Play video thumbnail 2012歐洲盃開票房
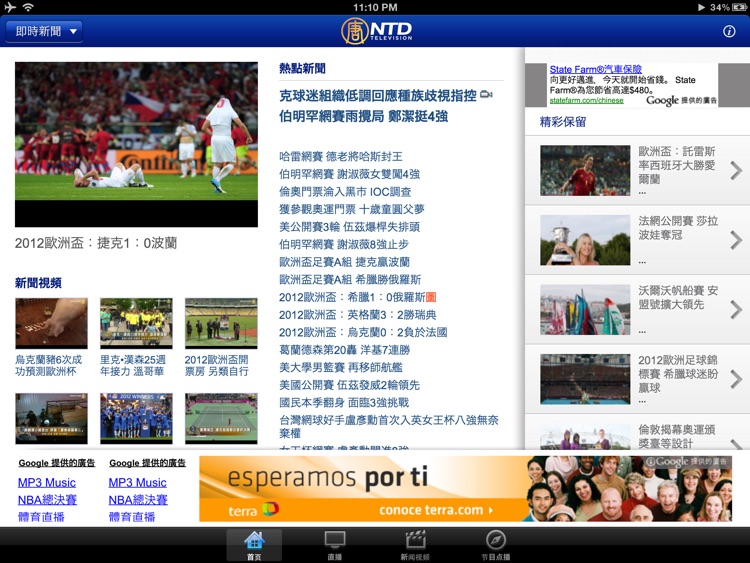The height and width of the screenshot is (563, 750). [221, 323]
